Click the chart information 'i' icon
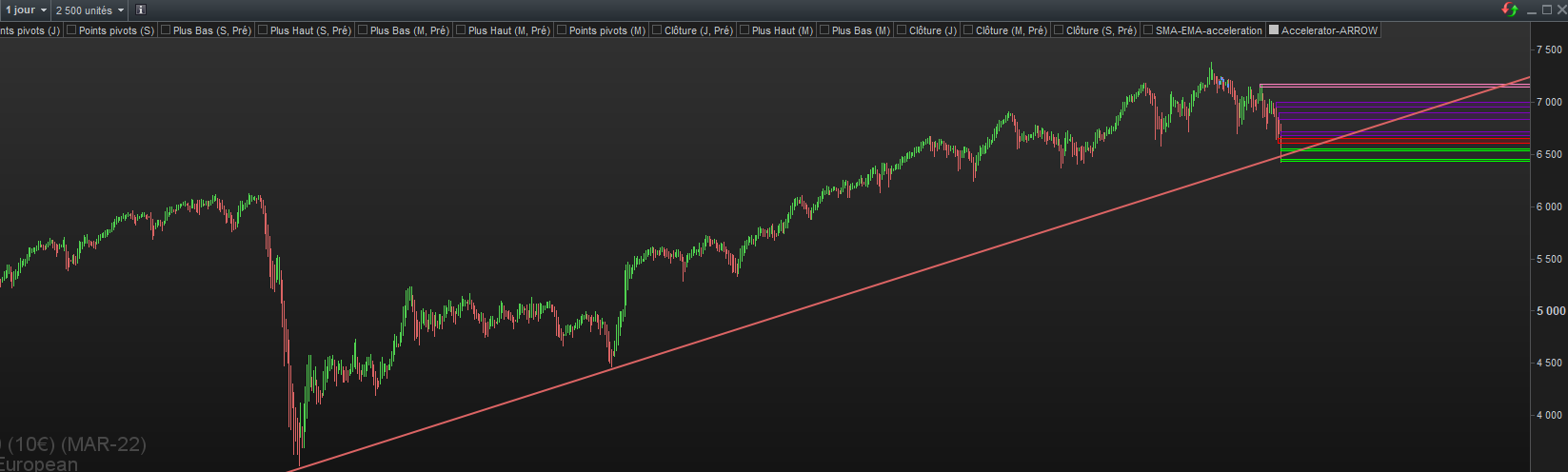 coord(141,10)
